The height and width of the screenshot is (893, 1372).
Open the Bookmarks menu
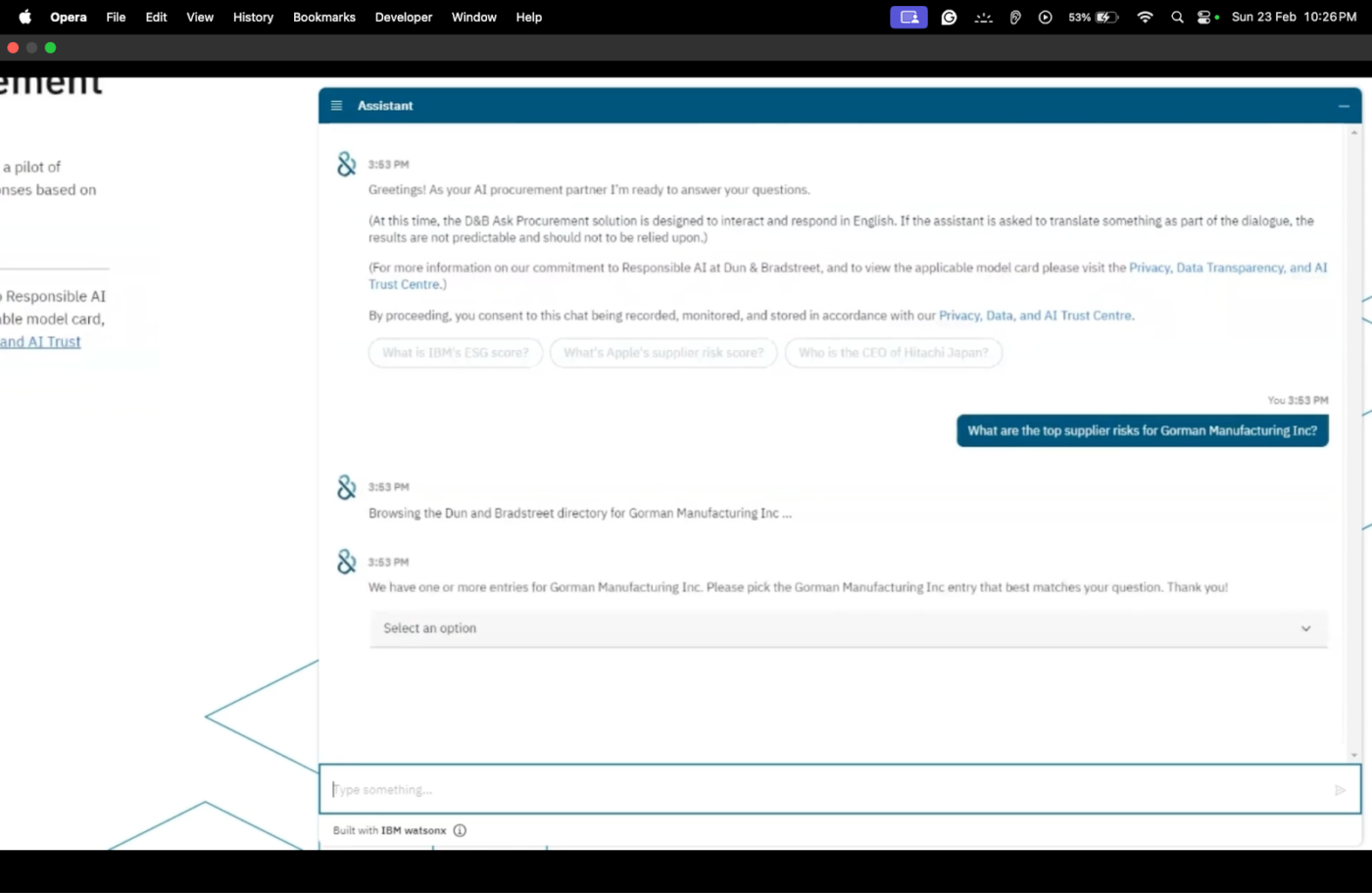coord(324,17)
